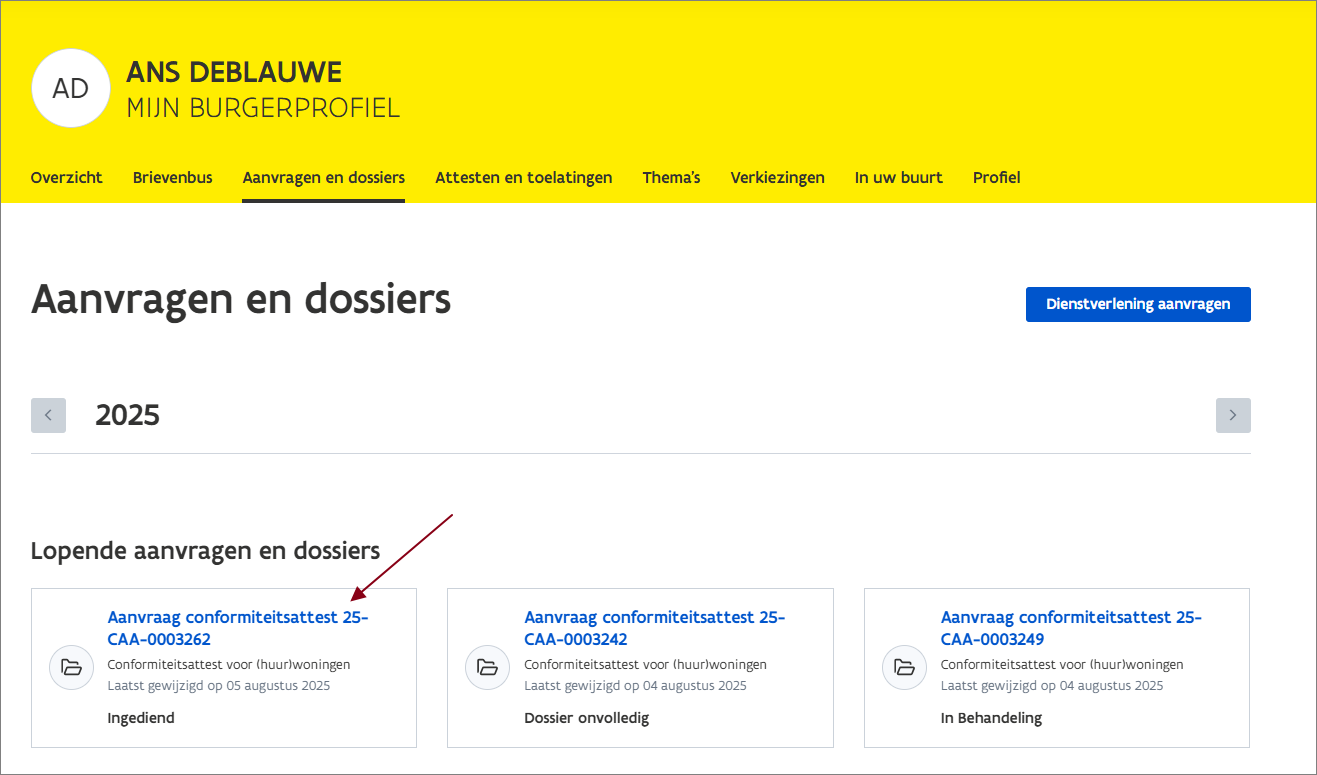1317x775 pixels.
Task: Switch to In uw buurt tab
Action: 898,178
